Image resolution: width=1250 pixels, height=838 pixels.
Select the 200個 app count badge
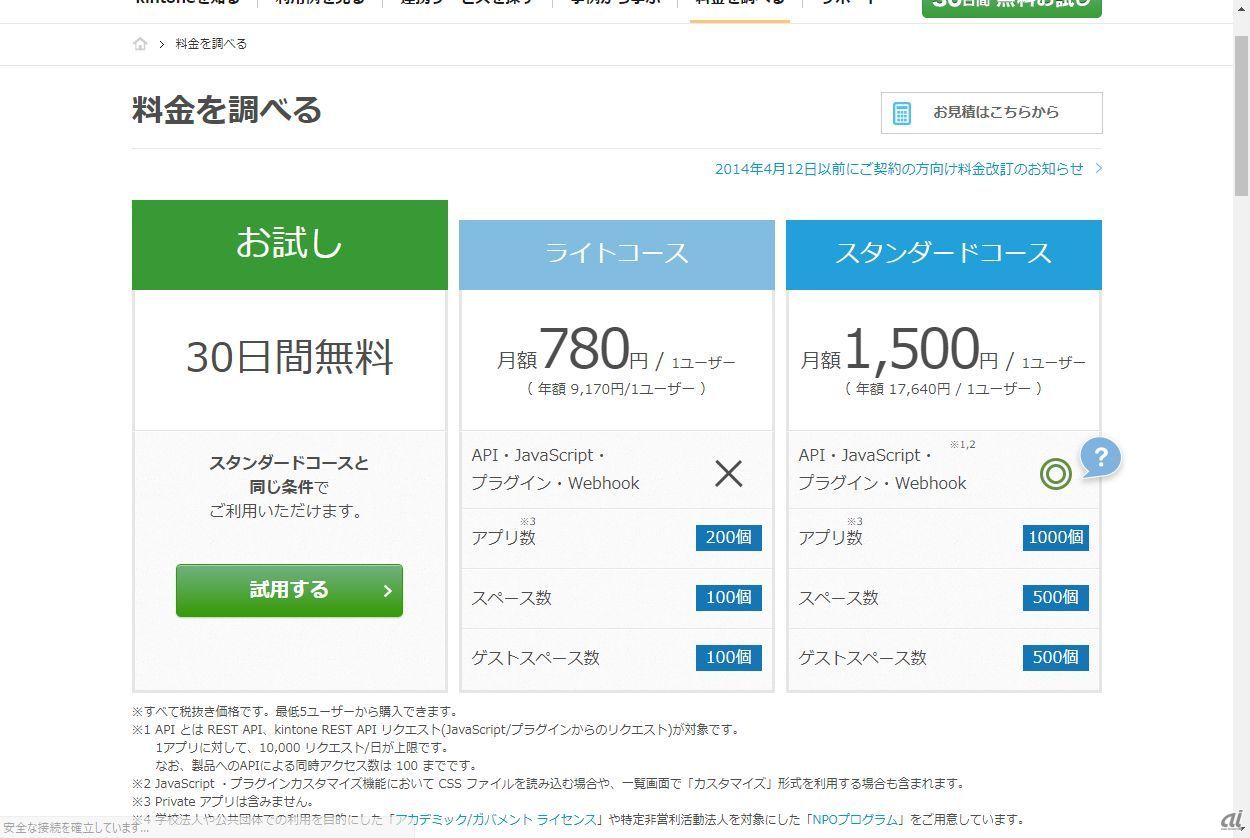pos(729,537)
